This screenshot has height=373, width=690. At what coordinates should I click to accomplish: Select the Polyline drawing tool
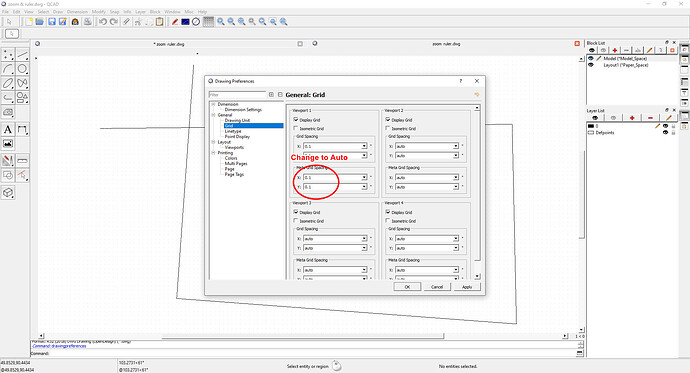pos(8,97)
